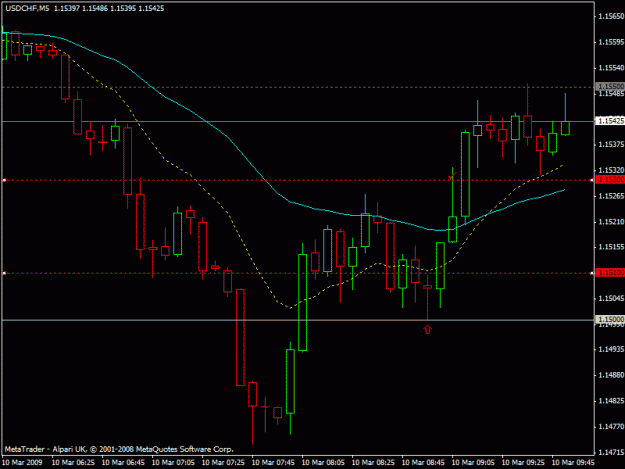The image size is (625, 469).
Task: Click the 1.15045 price scale label
Action: 611,298
